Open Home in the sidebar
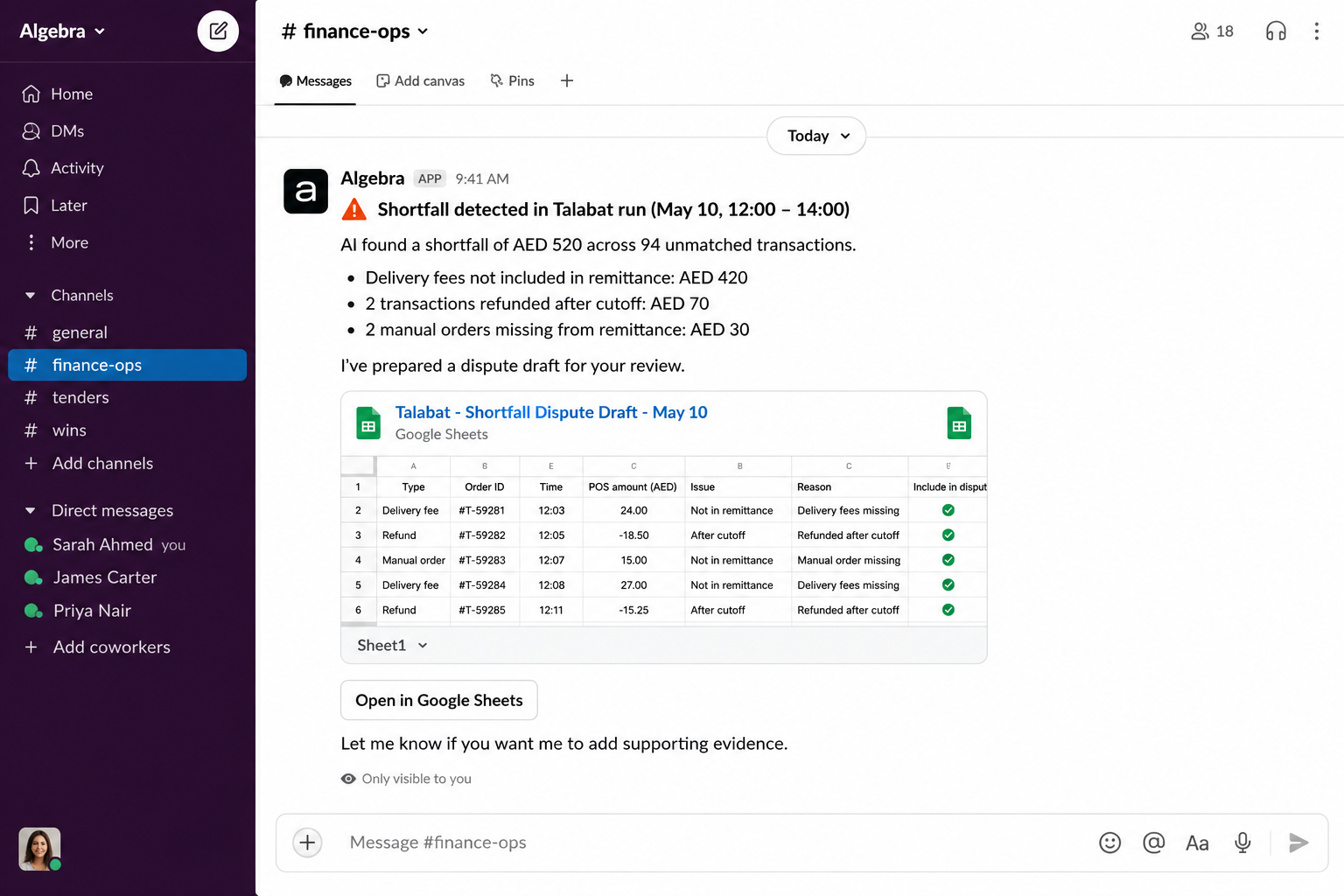Image resolution: width=1344 pixels, height=896 pixels. (x=58, y=94)
